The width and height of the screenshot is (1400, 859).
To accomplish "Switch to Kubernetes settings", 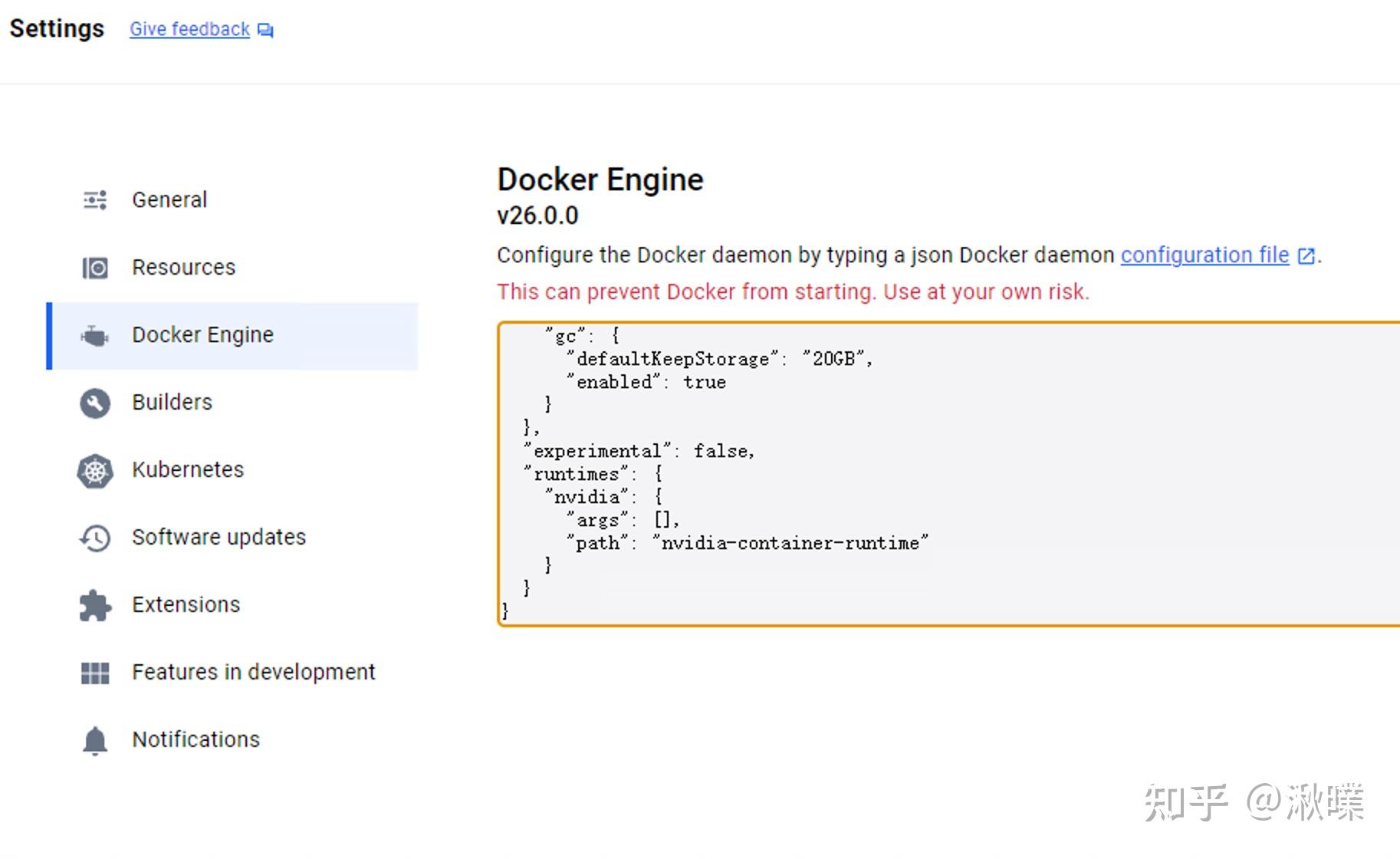I will pos(232,470).
